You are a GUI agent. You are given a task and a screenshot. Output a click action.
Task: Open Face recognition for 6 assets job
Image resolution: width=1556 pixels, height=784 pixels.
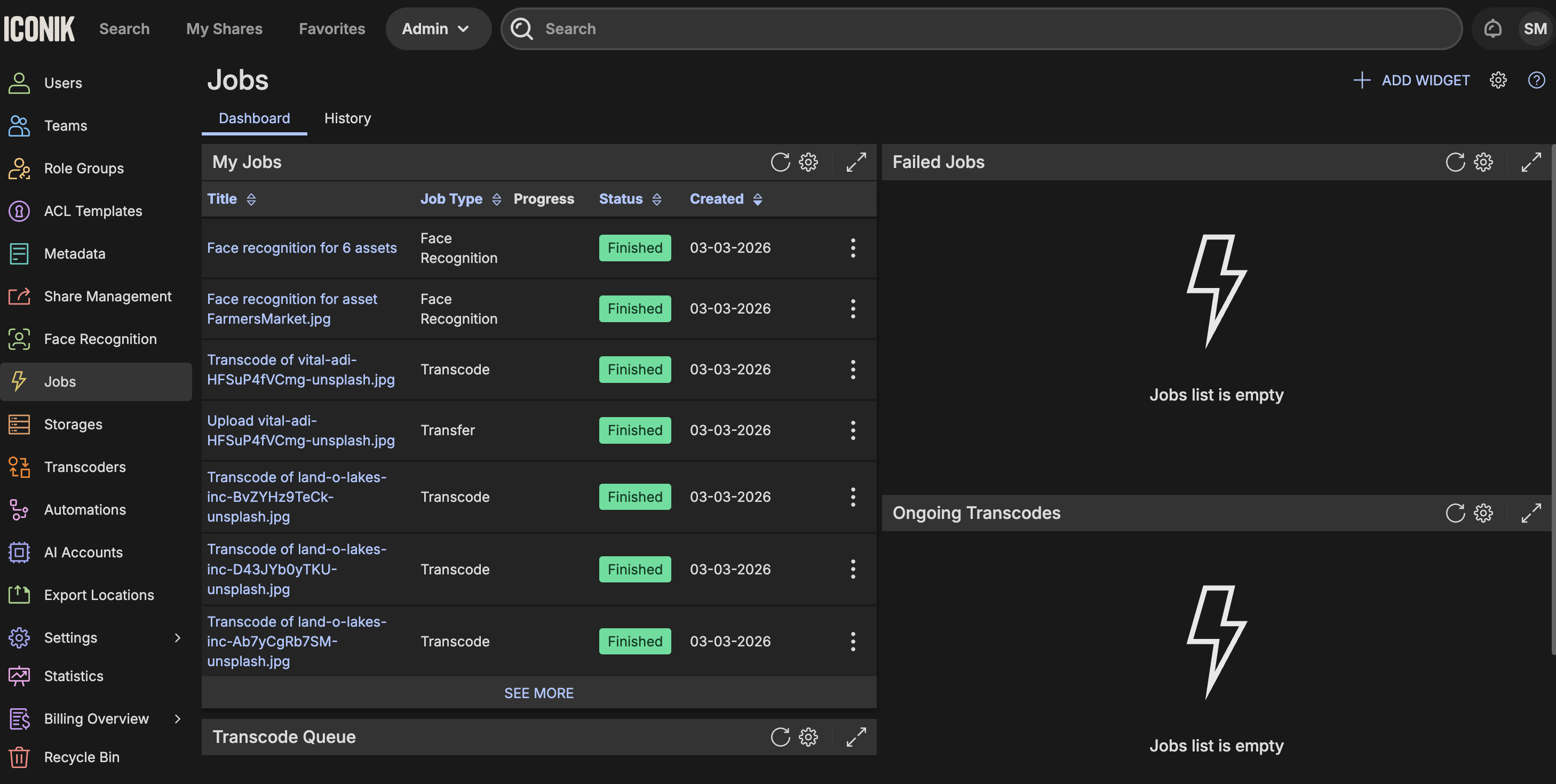(x=301, y=248)
